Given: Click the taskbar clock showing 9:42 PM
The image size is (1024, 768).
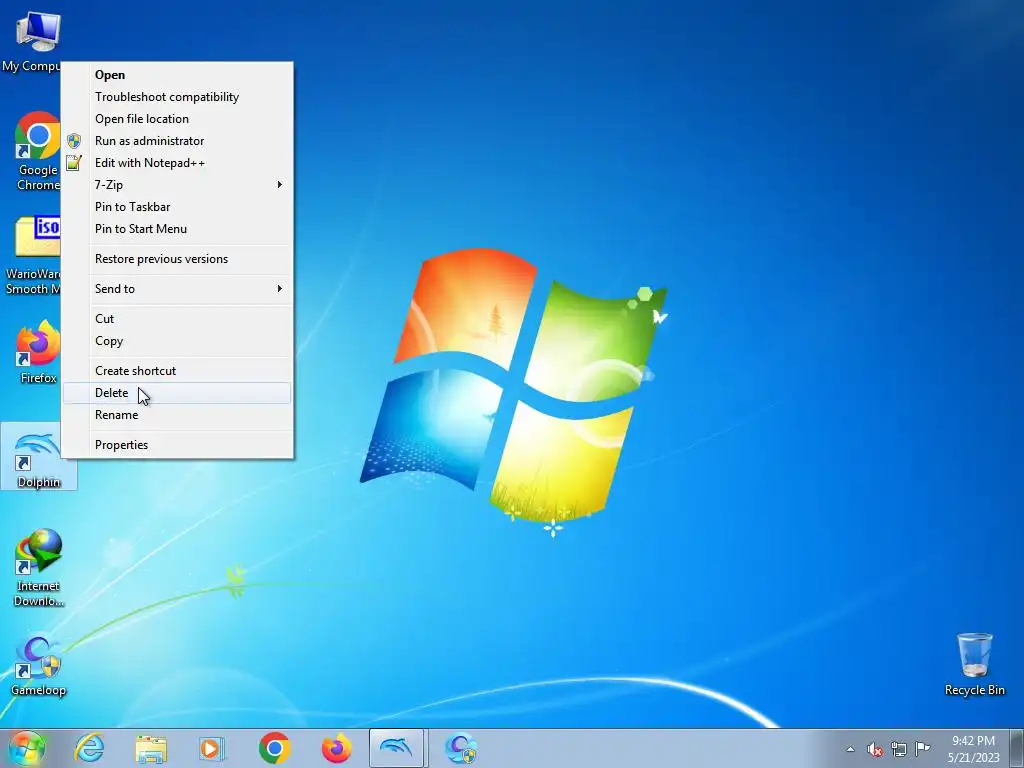Looking at the screenshot, I should click(973, 749).
